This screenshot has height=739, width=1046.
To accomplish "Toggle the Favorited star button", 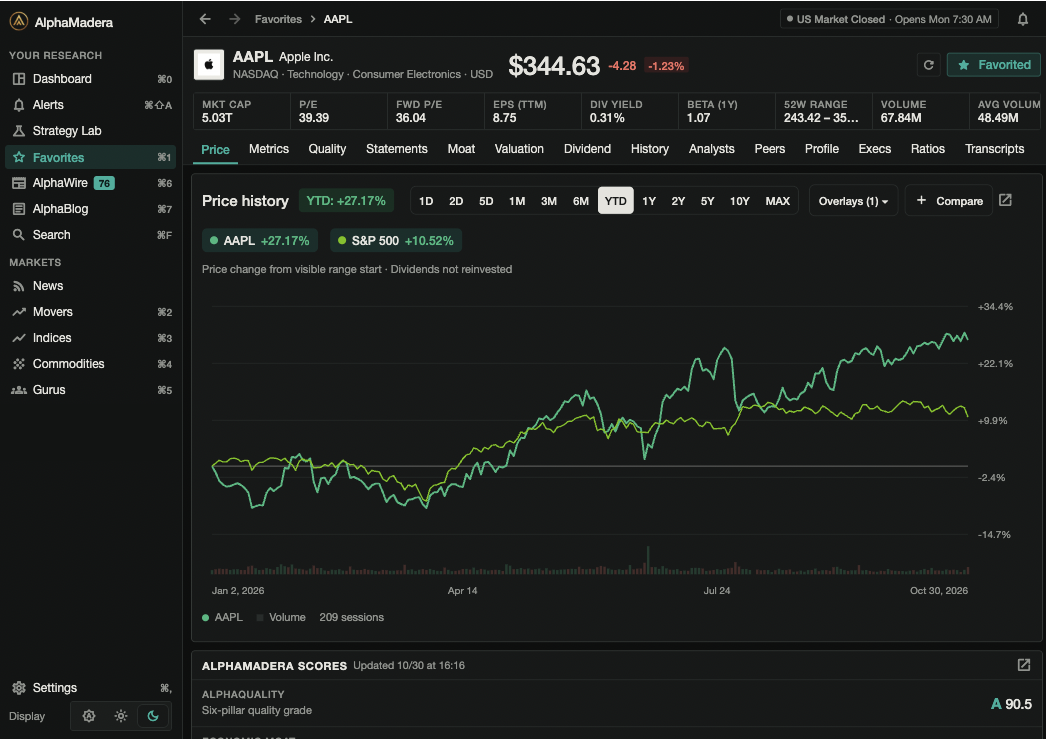I will tap(994, 65).
